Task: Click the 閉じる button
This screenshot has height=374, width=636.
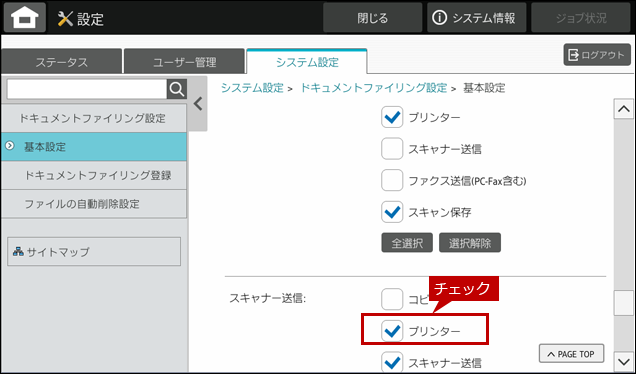Action: 372,18
